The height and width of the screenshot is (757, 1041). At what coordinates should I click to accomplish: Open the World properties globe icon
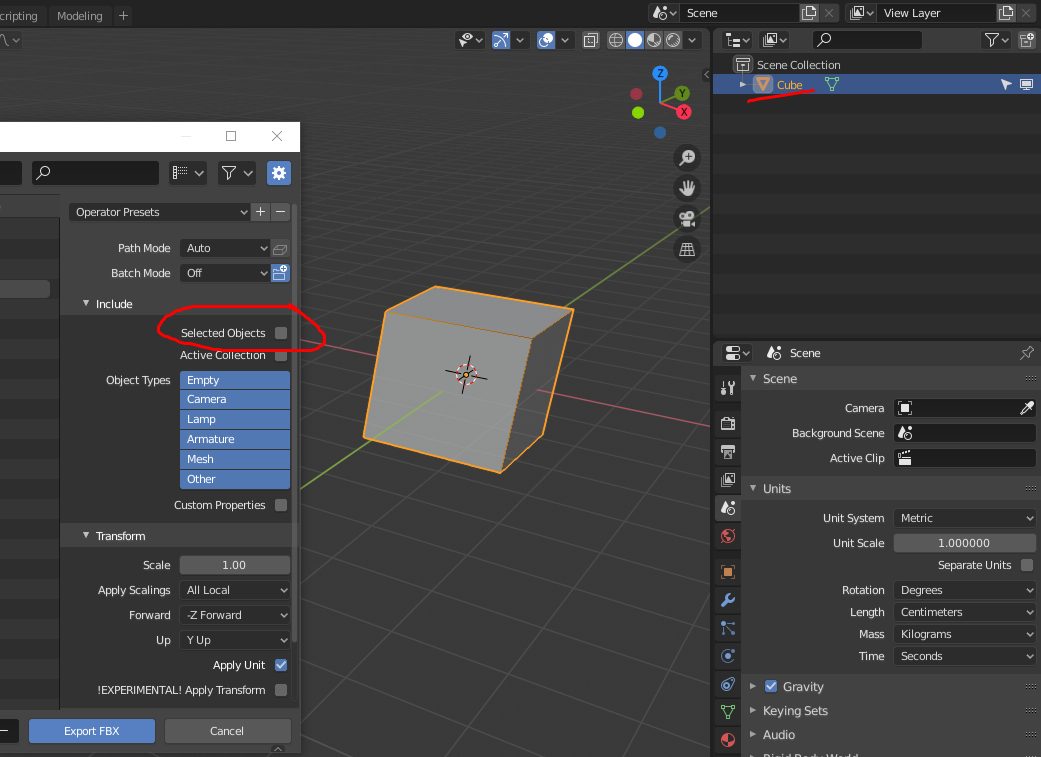click(x=728, y=536)
